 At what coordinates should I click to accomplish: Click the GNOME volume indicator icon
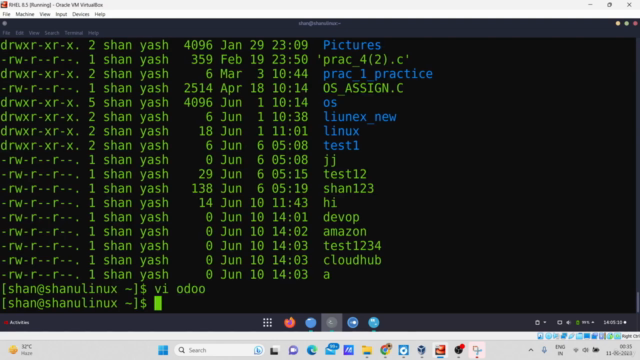[568, 322]
